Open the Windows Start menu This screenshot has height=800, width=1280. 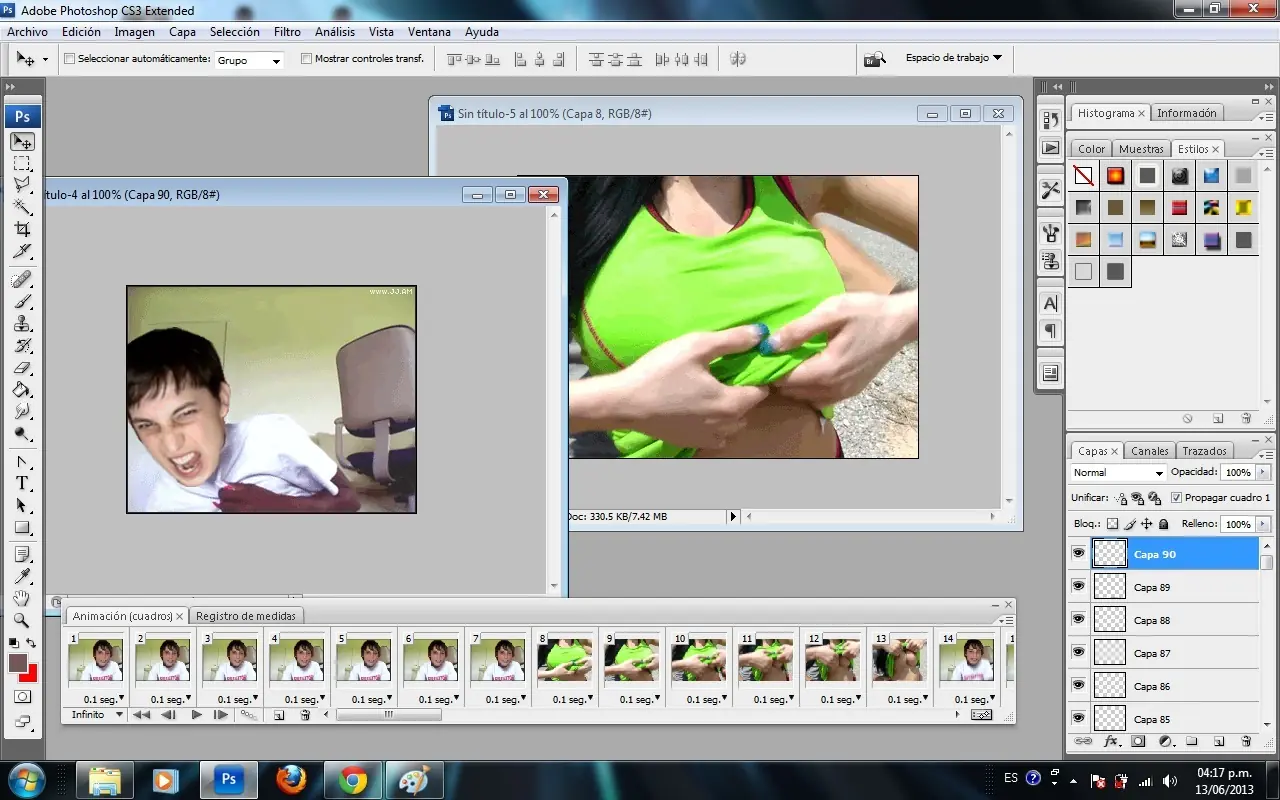[26, 779]
